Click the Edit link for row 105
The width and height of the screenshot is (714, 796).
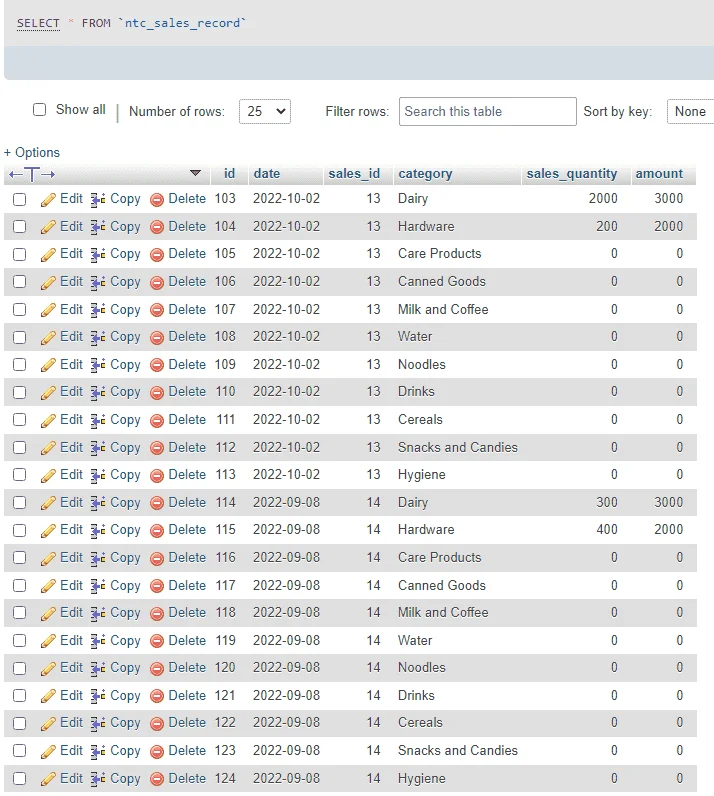click(71, 253)
